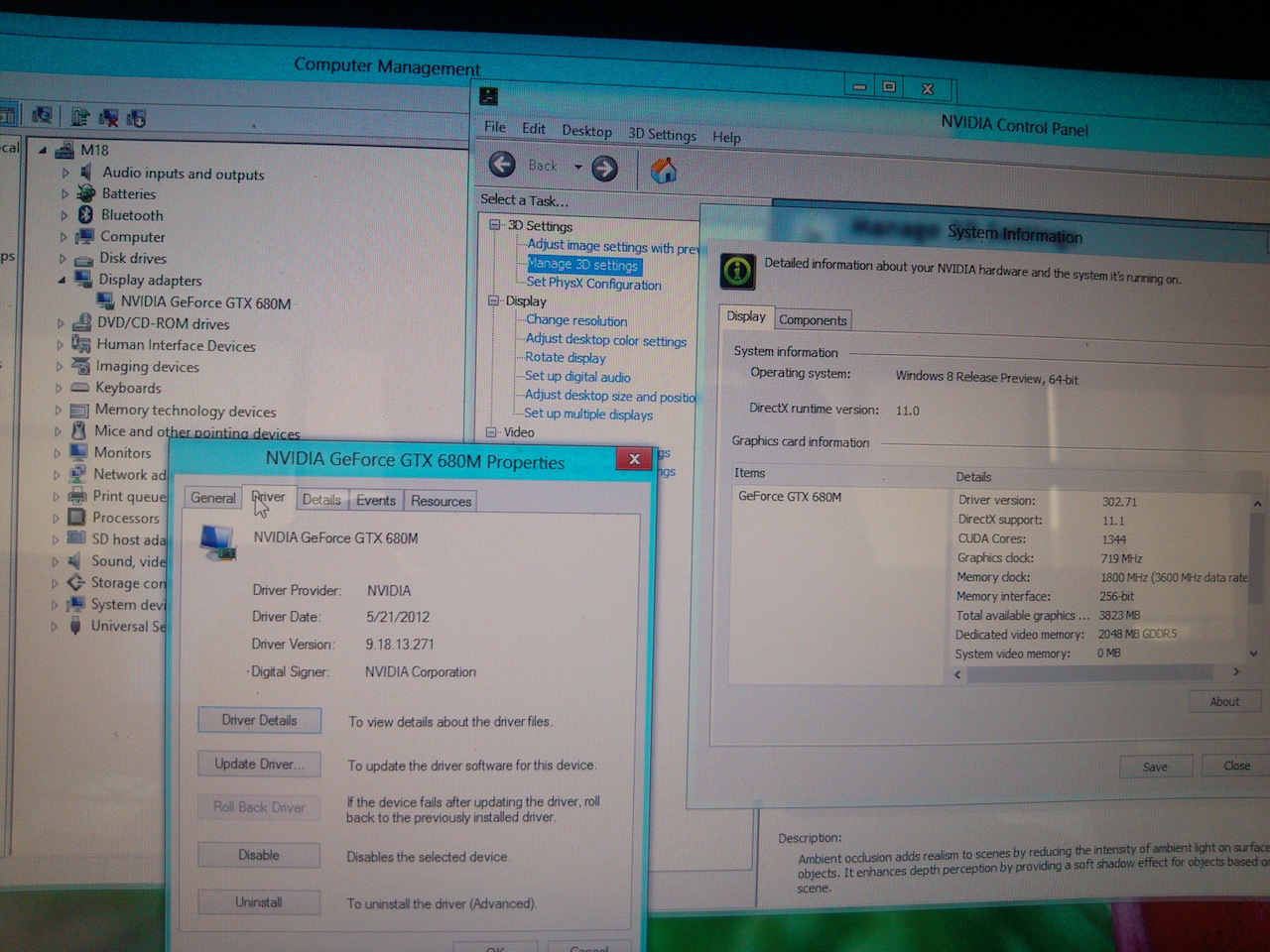Screen dimensions: 1270x952
Task: Click the M18 computer root icon
Action: click(64, 150)
